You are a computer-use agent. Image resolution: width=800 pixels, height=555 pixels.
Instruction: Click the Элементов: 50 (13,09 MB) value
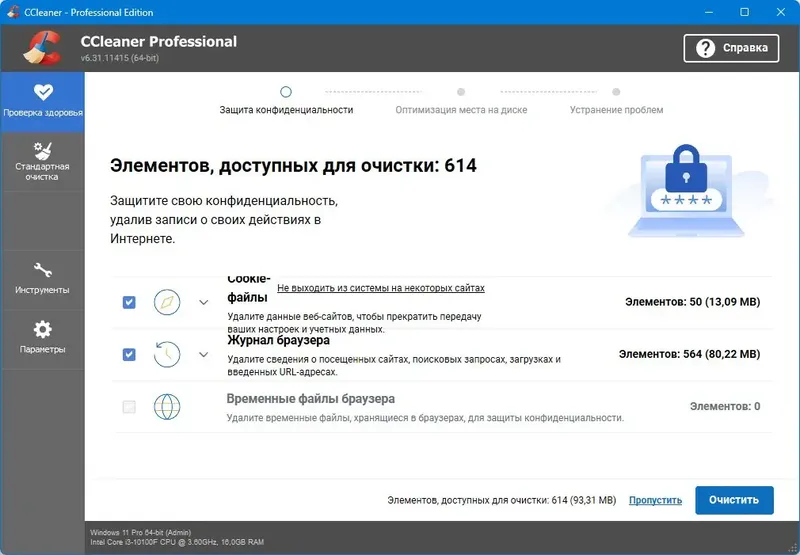[692, 302]
